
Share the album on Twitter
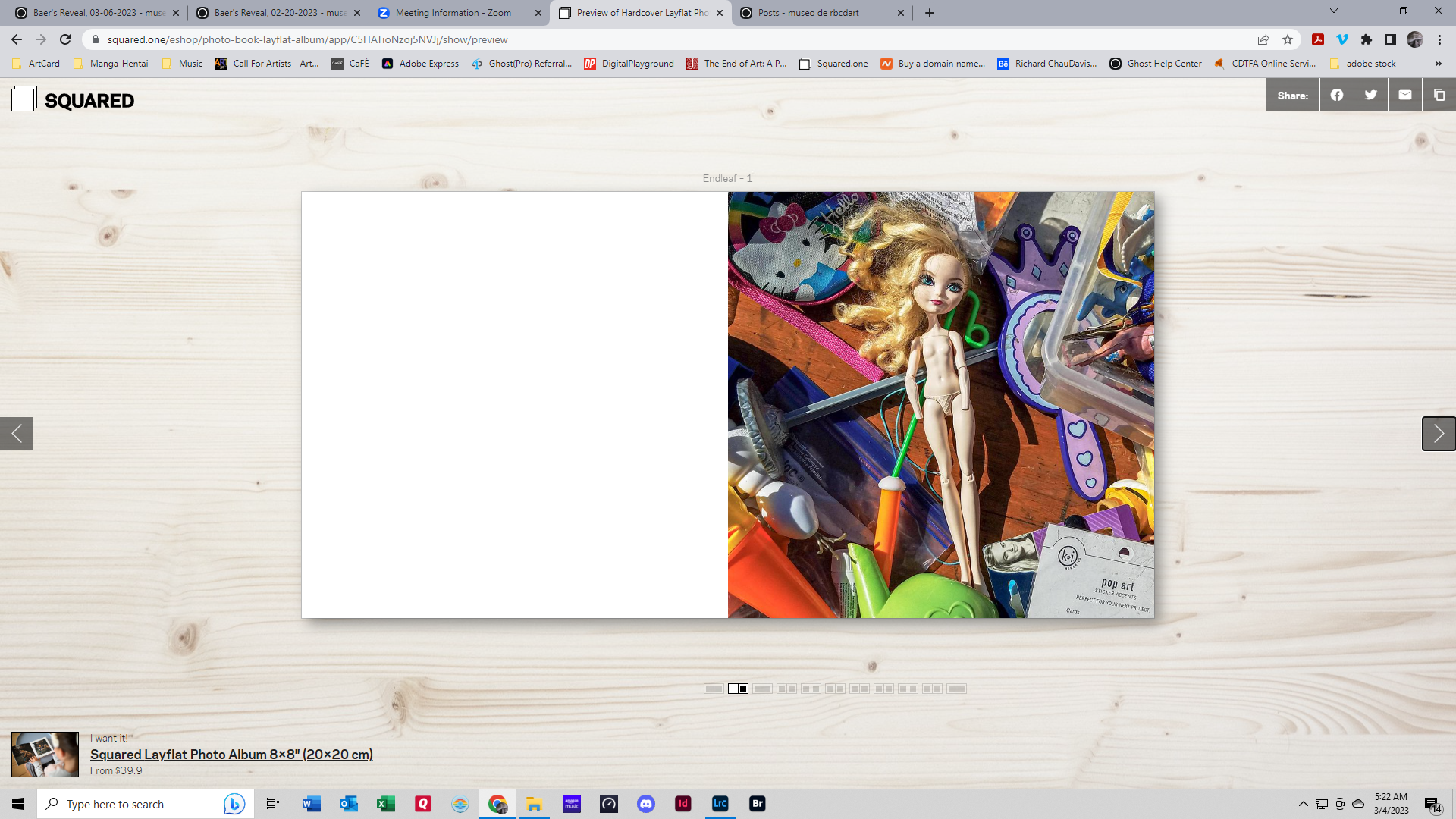[1371, 96]
